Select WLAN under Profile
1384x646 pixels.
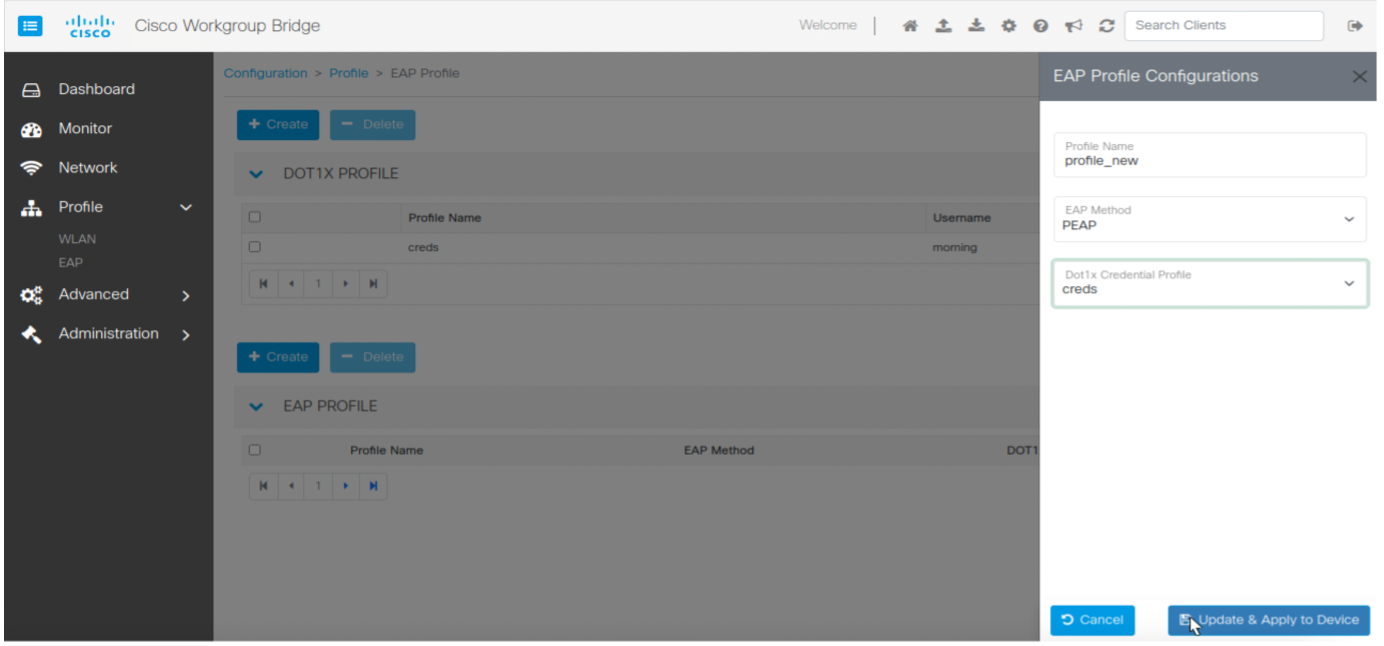coord(77,239)
